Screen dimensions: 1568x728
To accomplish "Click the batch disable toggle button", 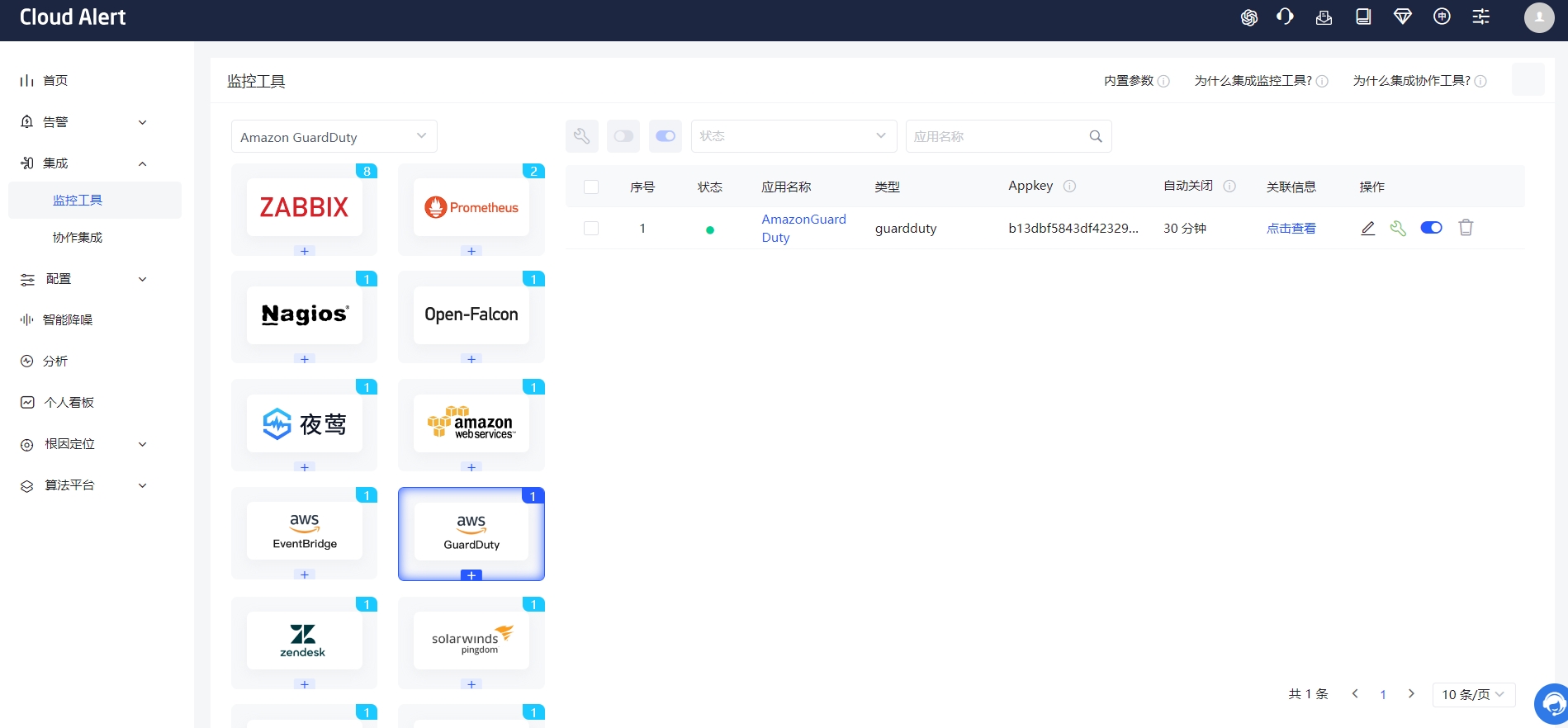I will pyautogui.click(x=623, y=136).
